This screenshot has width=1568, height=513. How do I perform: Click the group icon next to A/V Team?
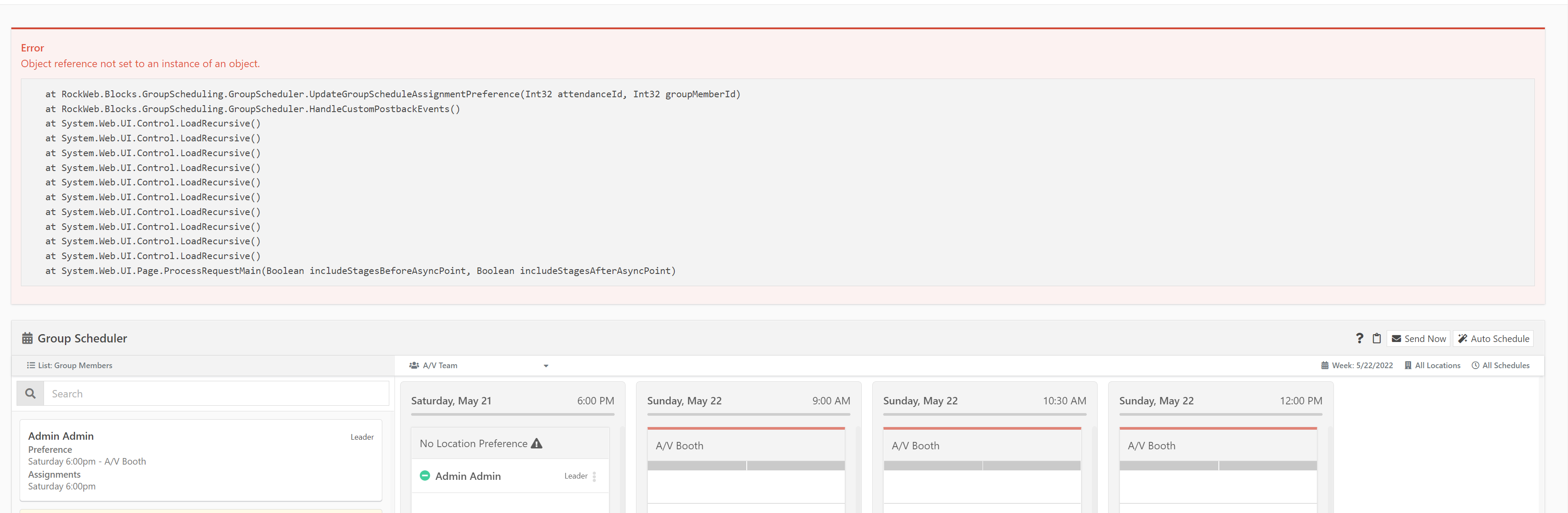(415, 365)
